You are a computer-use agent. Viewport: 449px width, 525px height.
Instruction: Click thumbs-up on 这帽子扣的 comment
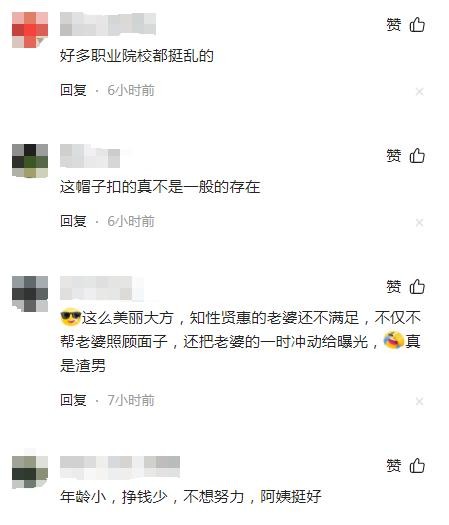417,155
